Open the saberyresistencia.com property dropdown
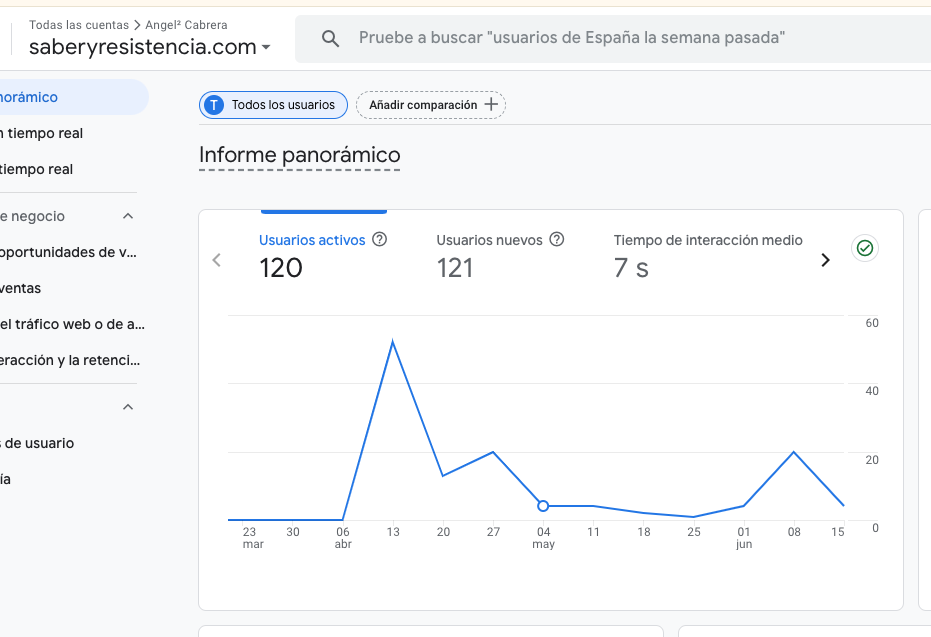 click(266, 47)
